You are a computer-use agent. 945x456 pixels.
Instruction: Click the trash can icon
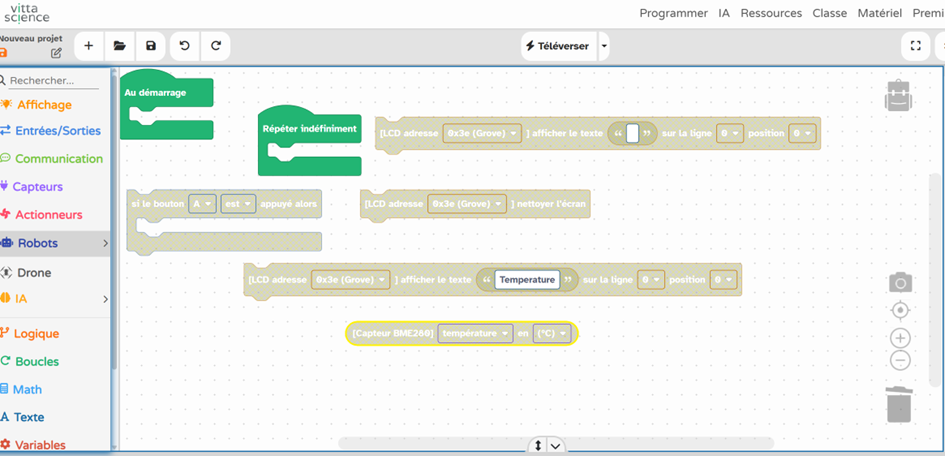(899, 404)
